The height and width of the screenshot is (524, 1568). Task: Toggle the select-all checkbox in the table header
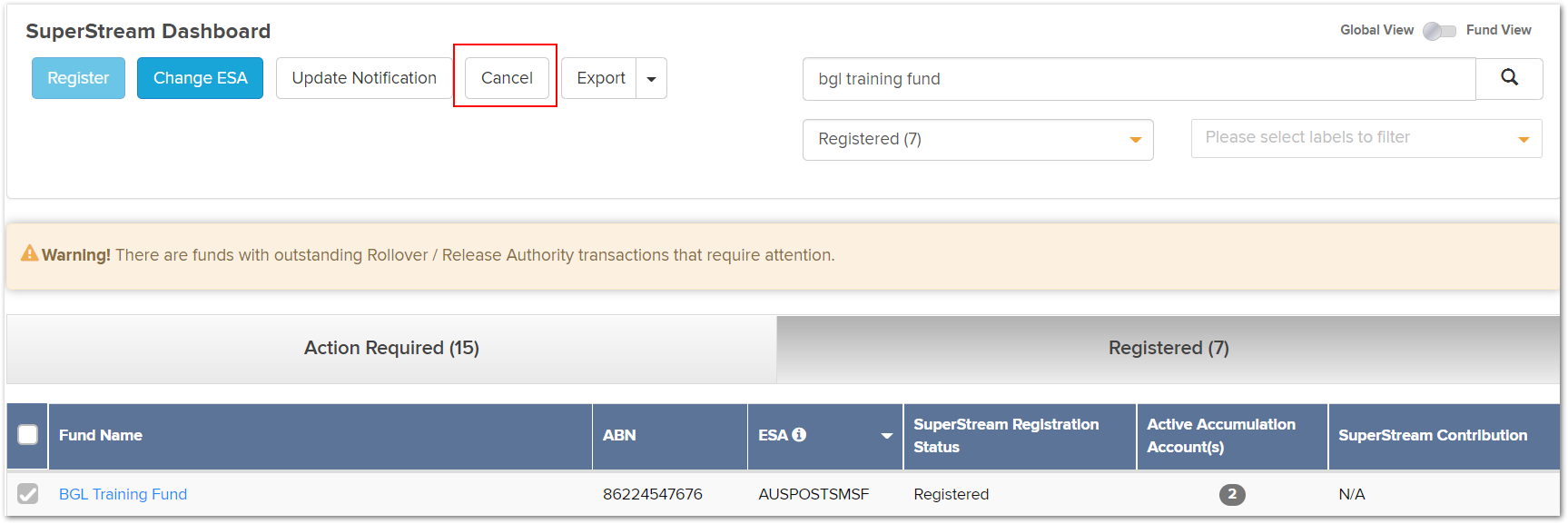27,435
